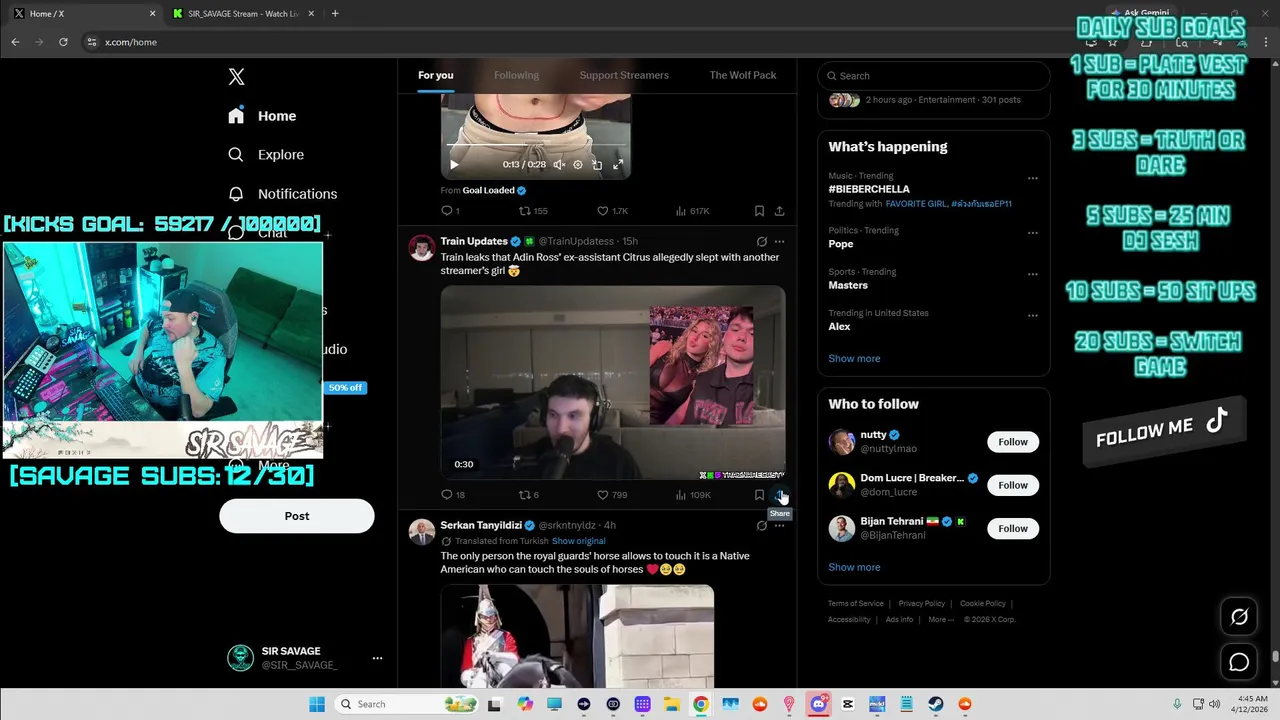Open options for Pope trend
The height and width of the screenshot is (720, 1280).
coord(1033,233)
